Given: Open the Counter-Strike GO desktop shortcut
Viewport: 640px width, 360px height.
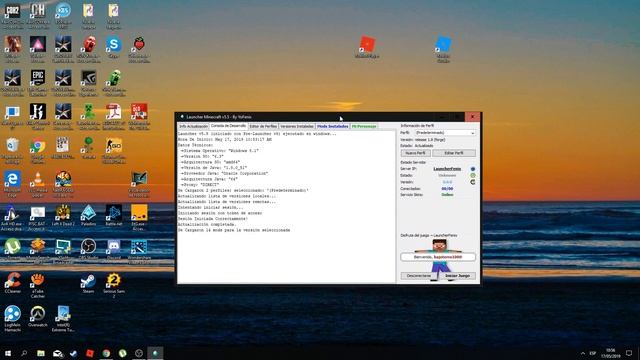Looking at the screenshot, I should (x=113, y=151).
